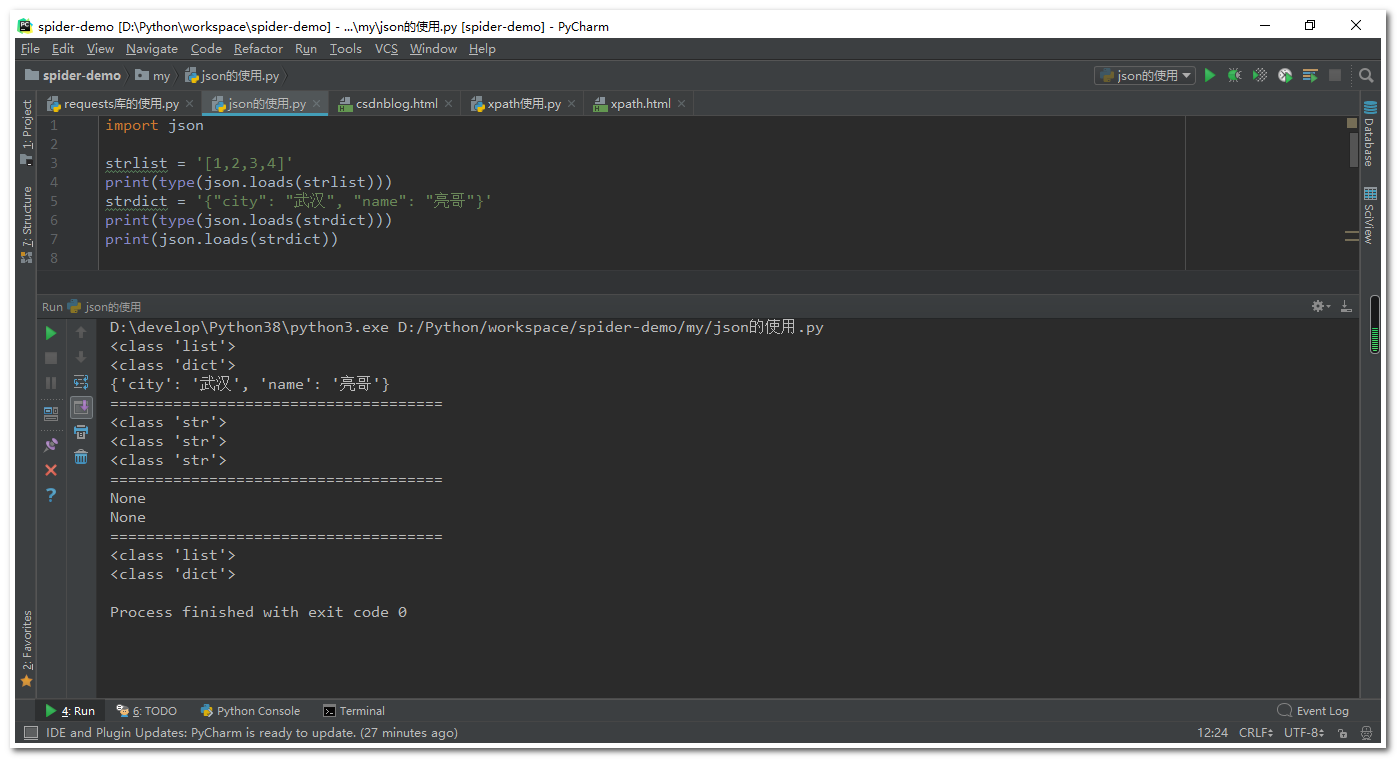Open the Event Log
The width and height of the screenshot is (1397, 759).
pyautogui.click(x=1313, y=711)
